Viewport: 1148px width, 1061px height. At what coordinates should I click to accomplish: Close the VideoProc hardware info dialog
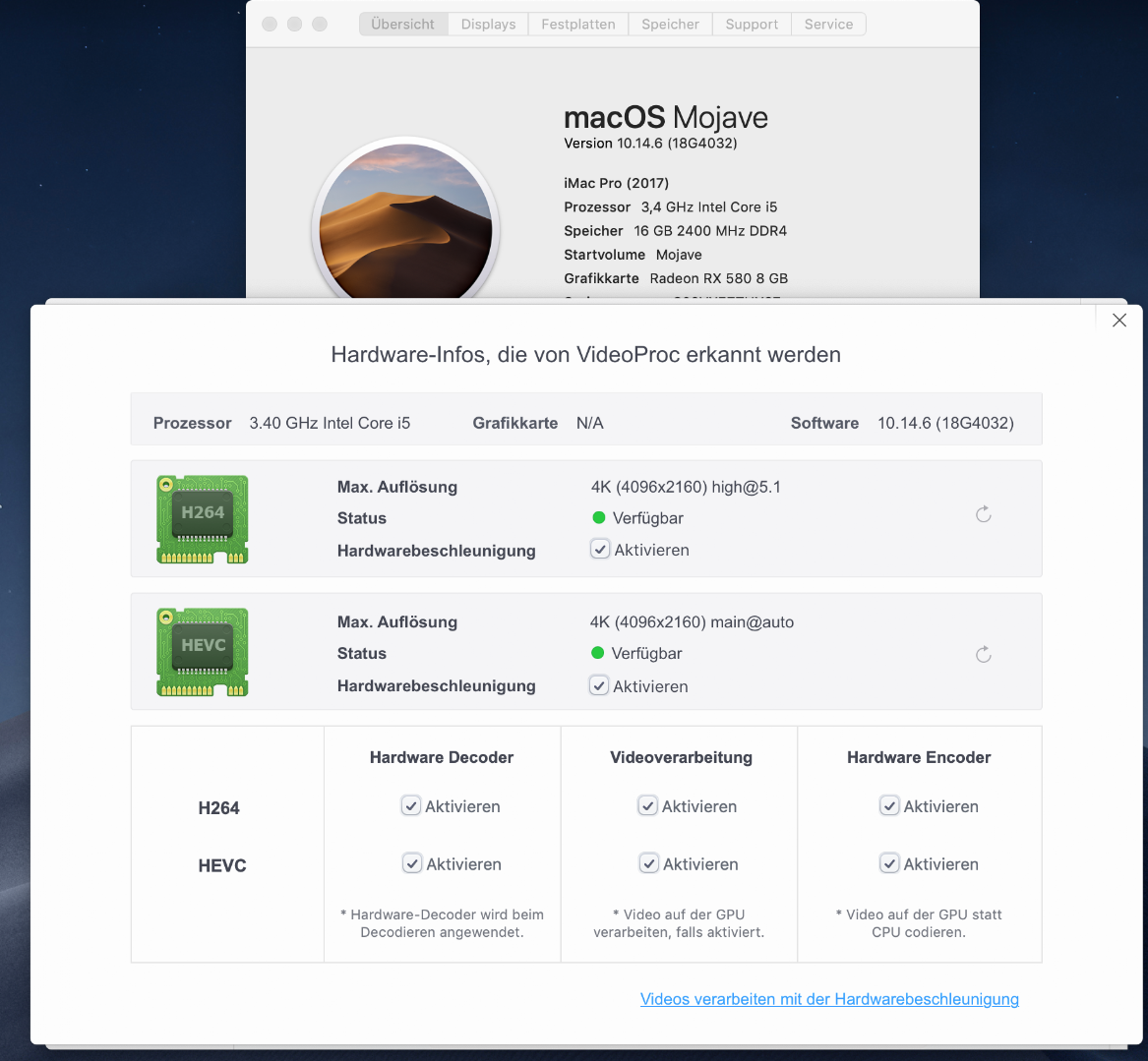pos(1118,320)
